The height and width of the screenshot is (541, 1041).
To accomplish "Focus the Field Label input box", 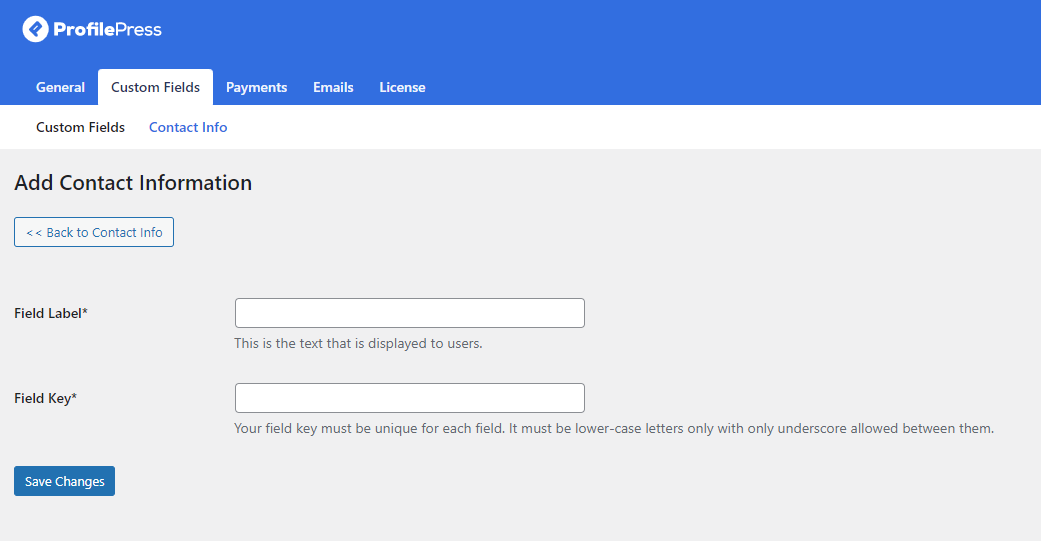I will [x=410, y=313].
